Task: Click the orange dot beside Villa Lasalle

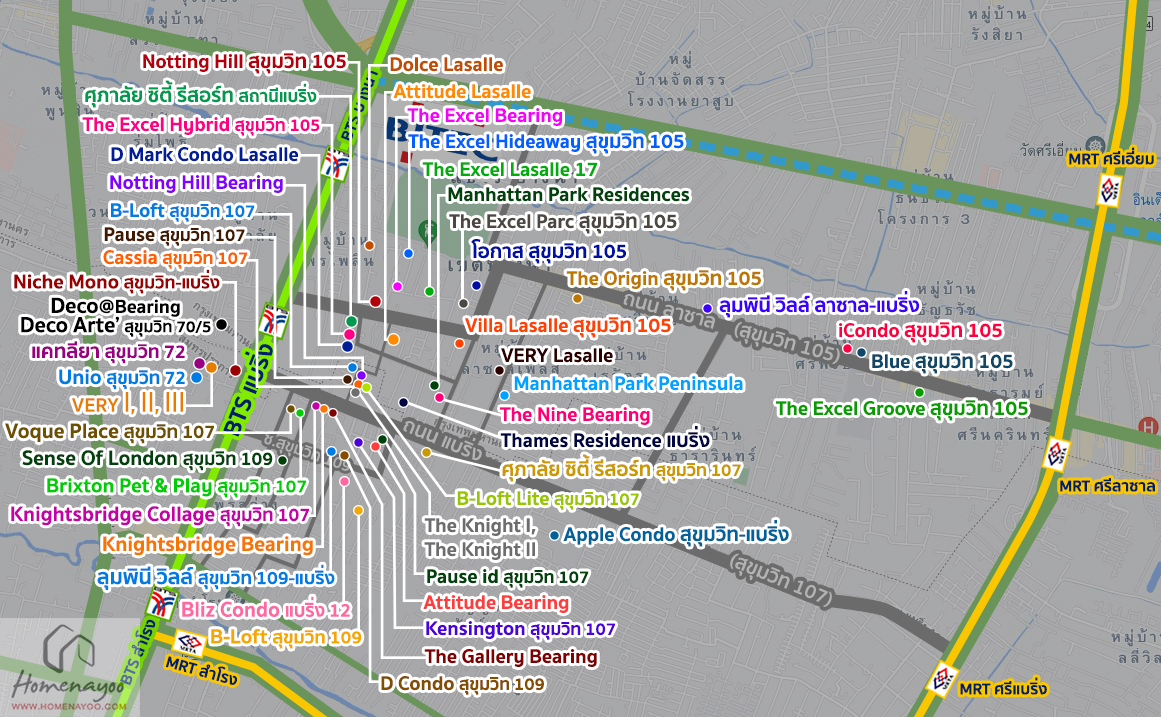Action: point(459,344)
